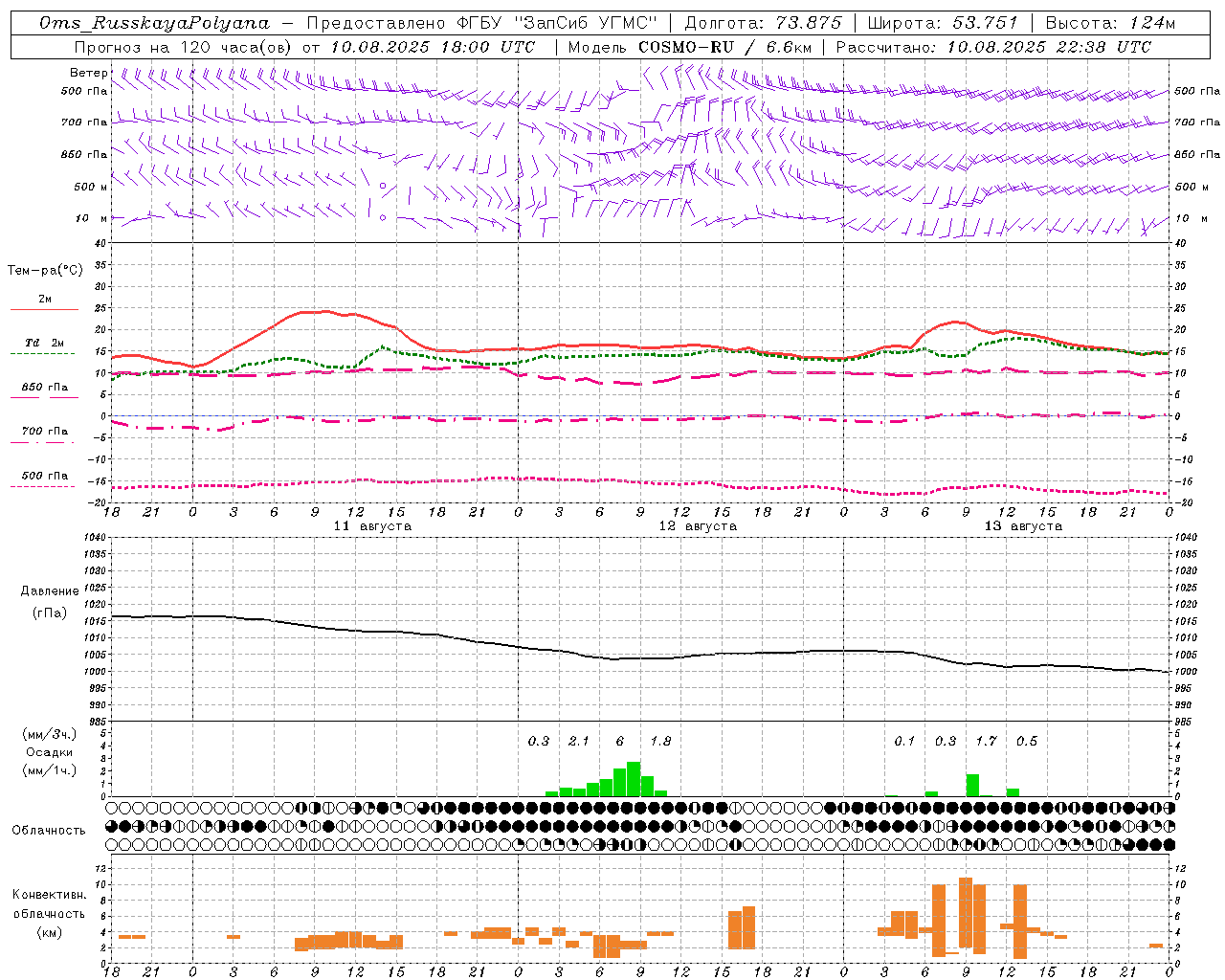The height and width of the screenshot is (980, 1225).
Task: Click the '12 августа' date label
Action: pos(698,526)
